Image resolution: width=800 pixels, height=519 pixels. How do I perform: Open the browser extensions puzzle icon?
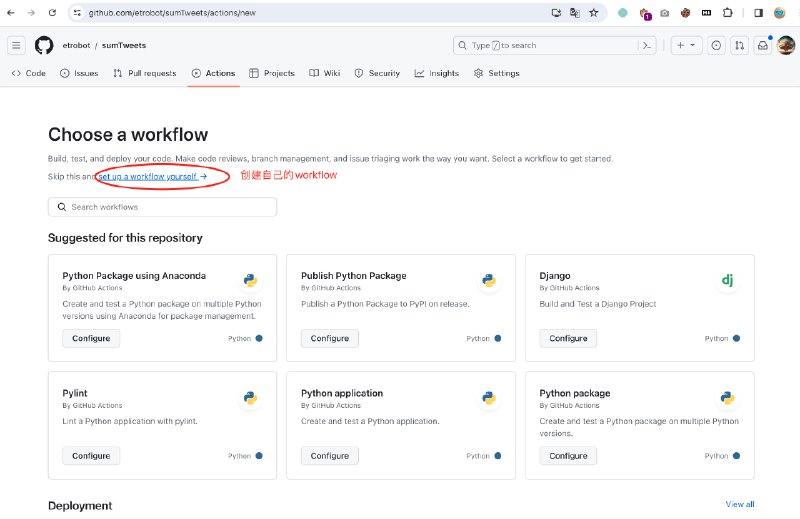click(x=728, y=13)
